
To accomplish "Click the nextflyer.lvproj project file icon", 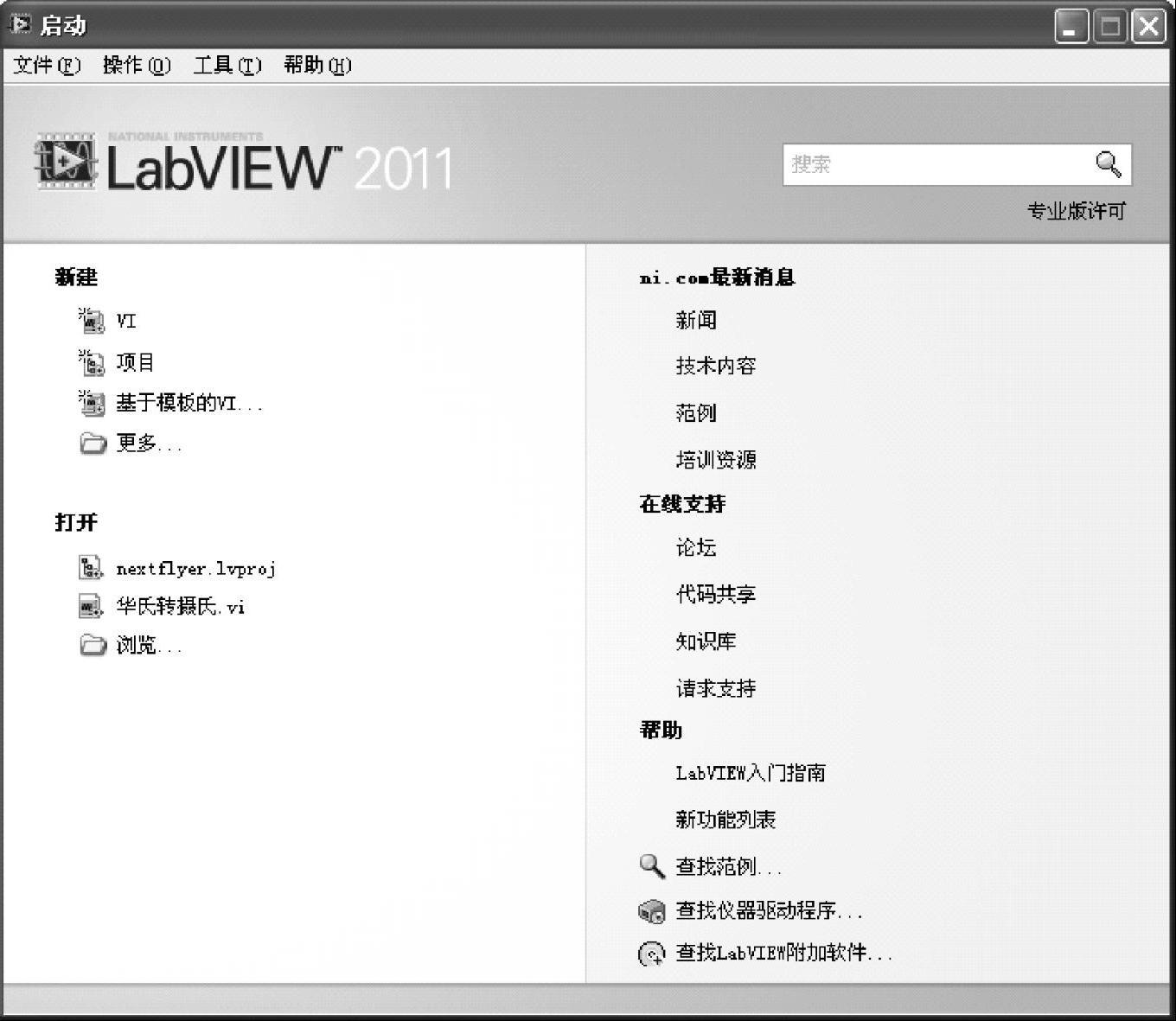I will (x=91, y=568).
